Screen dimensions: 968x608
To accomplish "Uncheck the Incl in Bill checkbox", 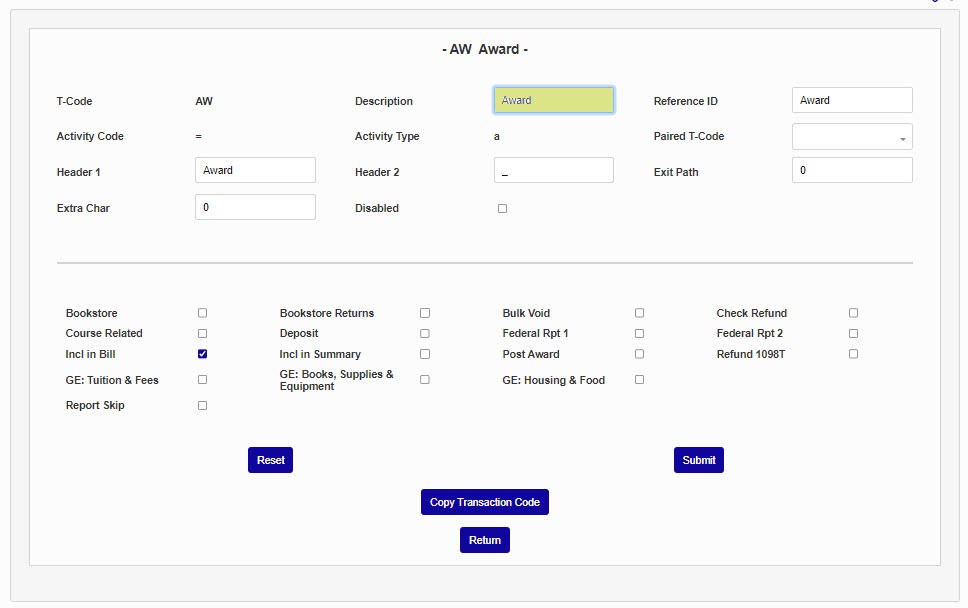I will pos(202,354).
